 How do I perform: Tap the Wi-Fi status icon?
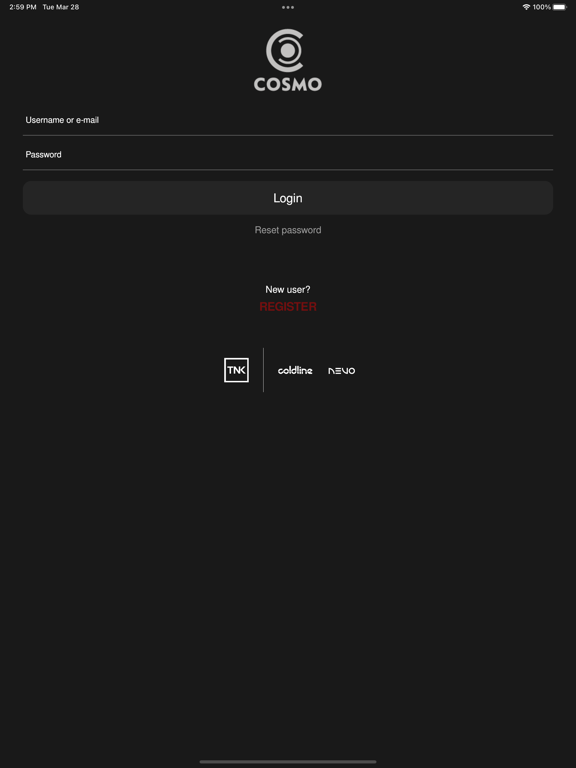point(526,7)
